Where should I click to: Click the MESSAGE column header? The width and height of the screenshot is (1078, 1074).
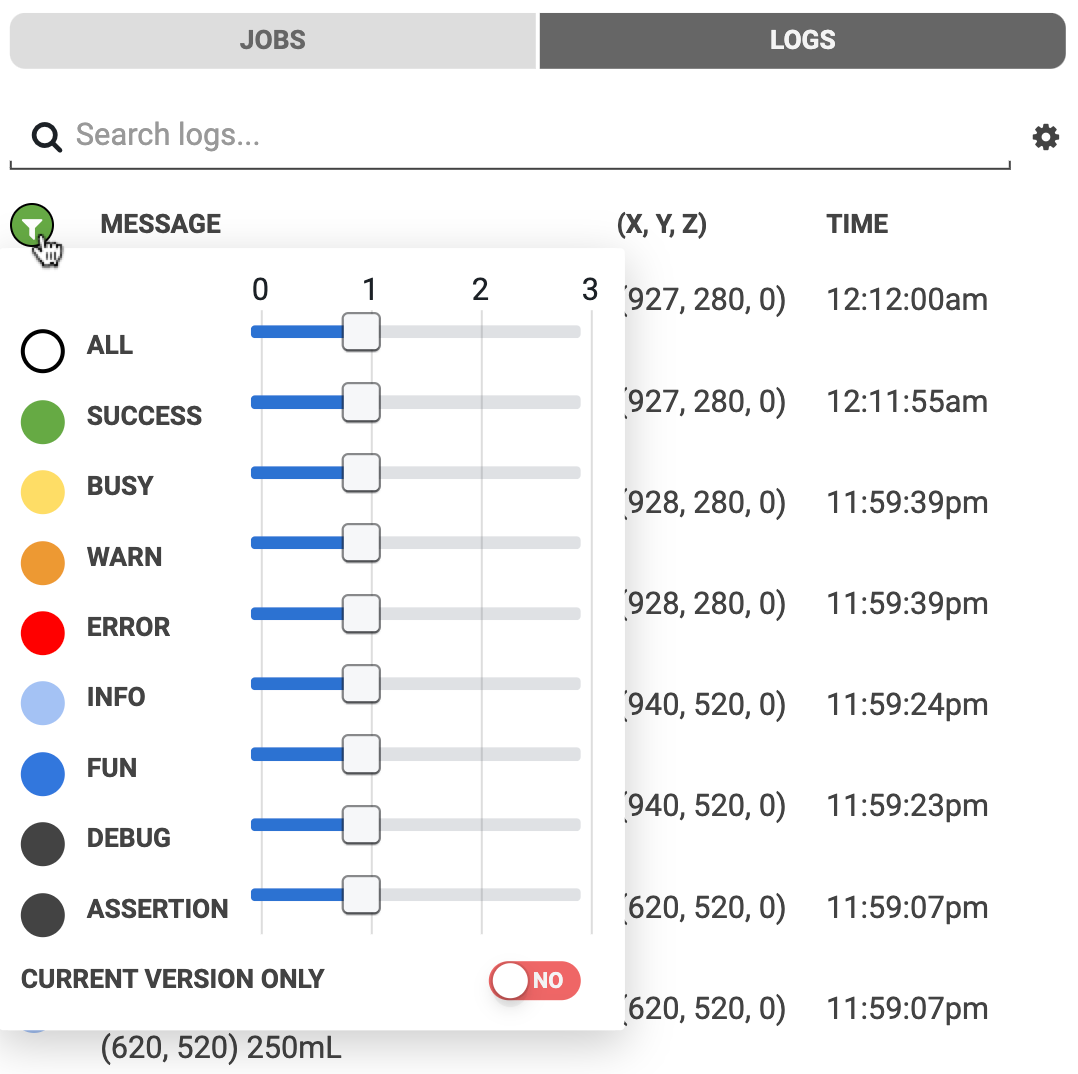coord(160,224)
